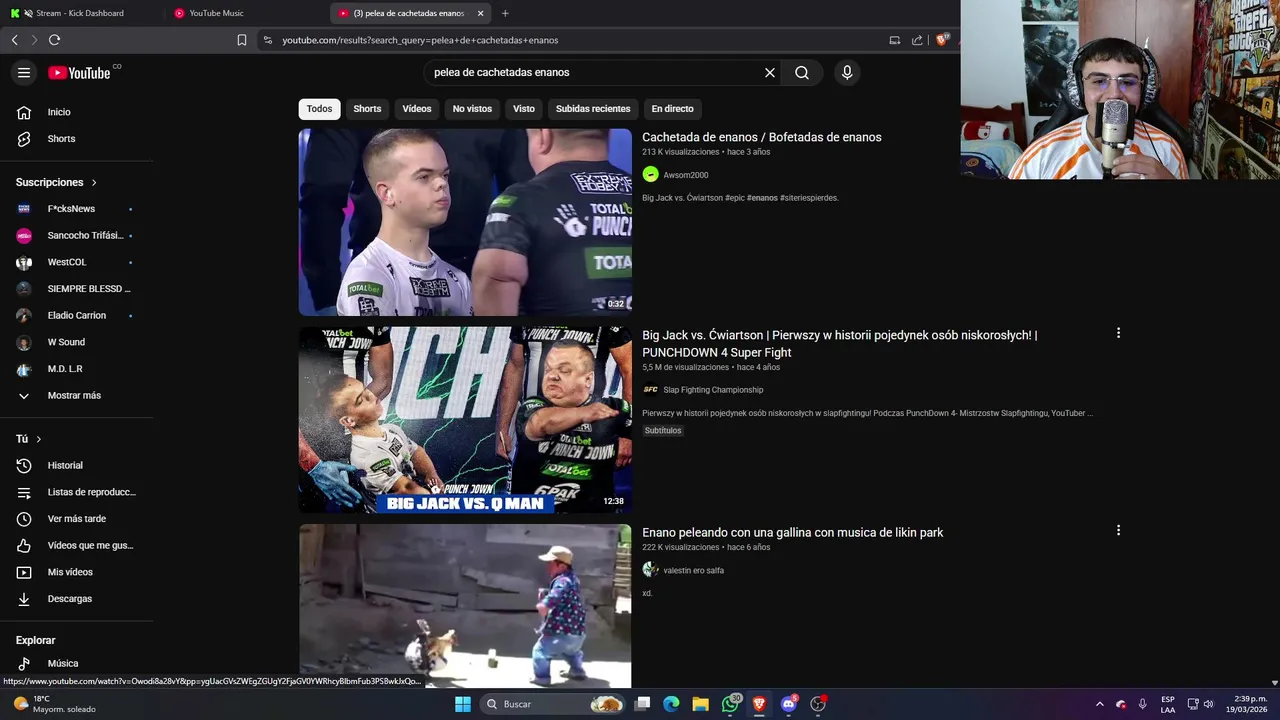Open Eladio Carrion subscription
Image resolution: width=1280 pixels, height=720 pixels.
[76, 315]
